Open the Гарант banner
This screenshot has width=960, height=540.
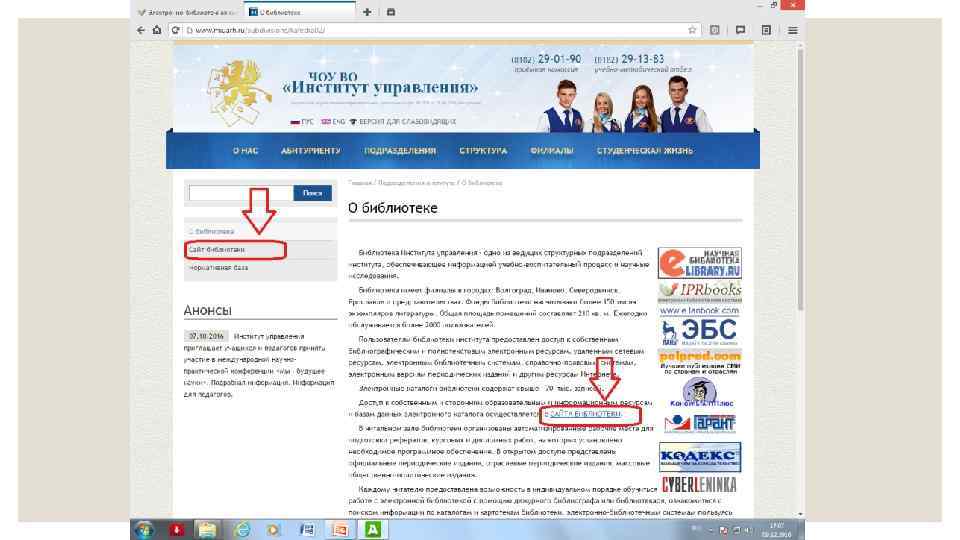click(x=700, y=423)
